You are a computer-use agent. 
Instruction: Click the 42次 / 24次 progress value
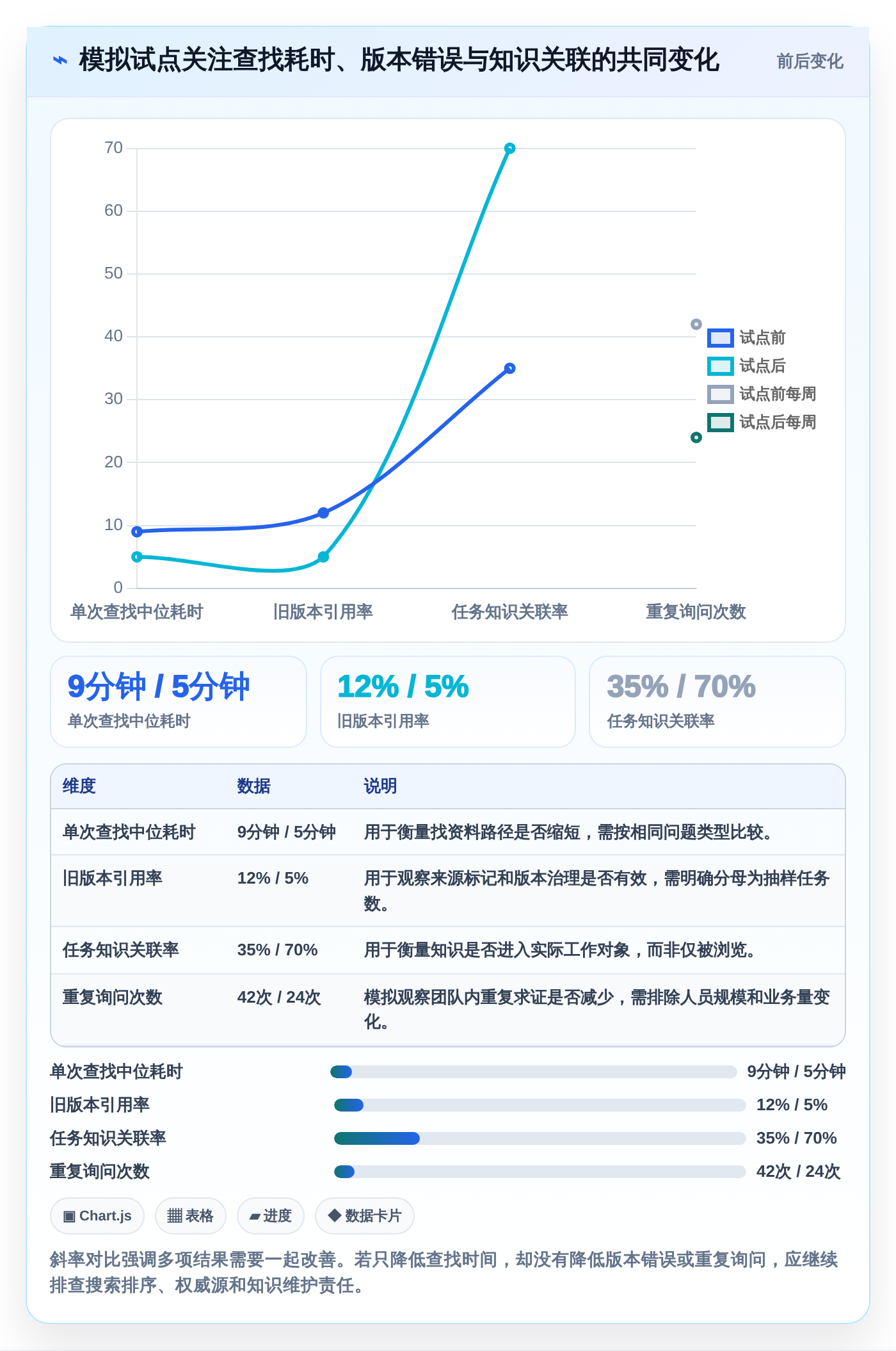click(x=798, y=1171)
